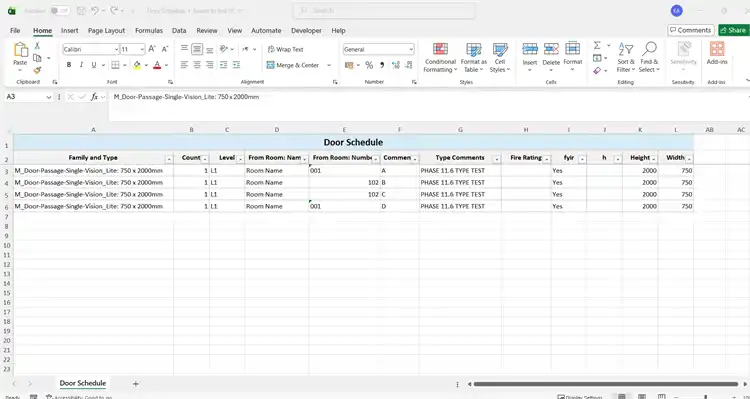Cut selection with the scissors icon
The image size is (750, 399).
click(37, 46)
